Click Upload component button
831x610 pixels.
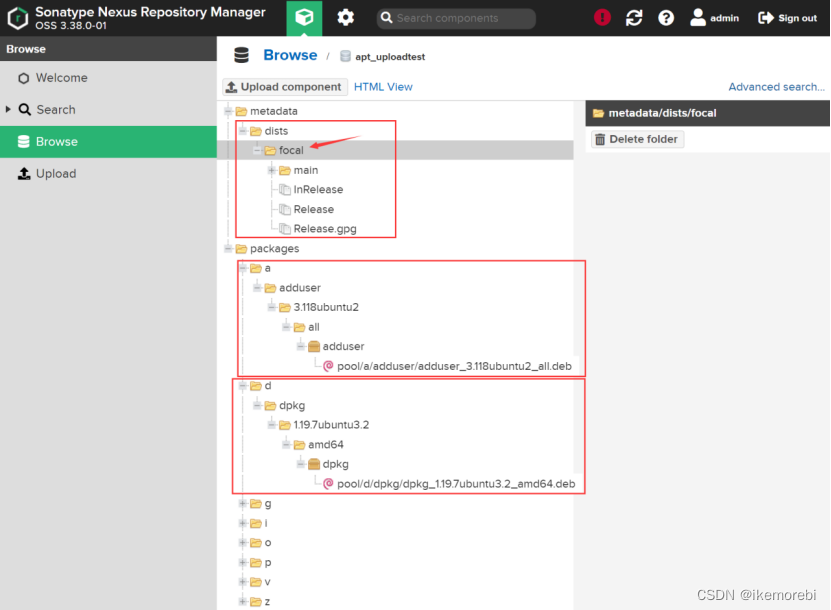pyautogui.click(x=284, y=87)
